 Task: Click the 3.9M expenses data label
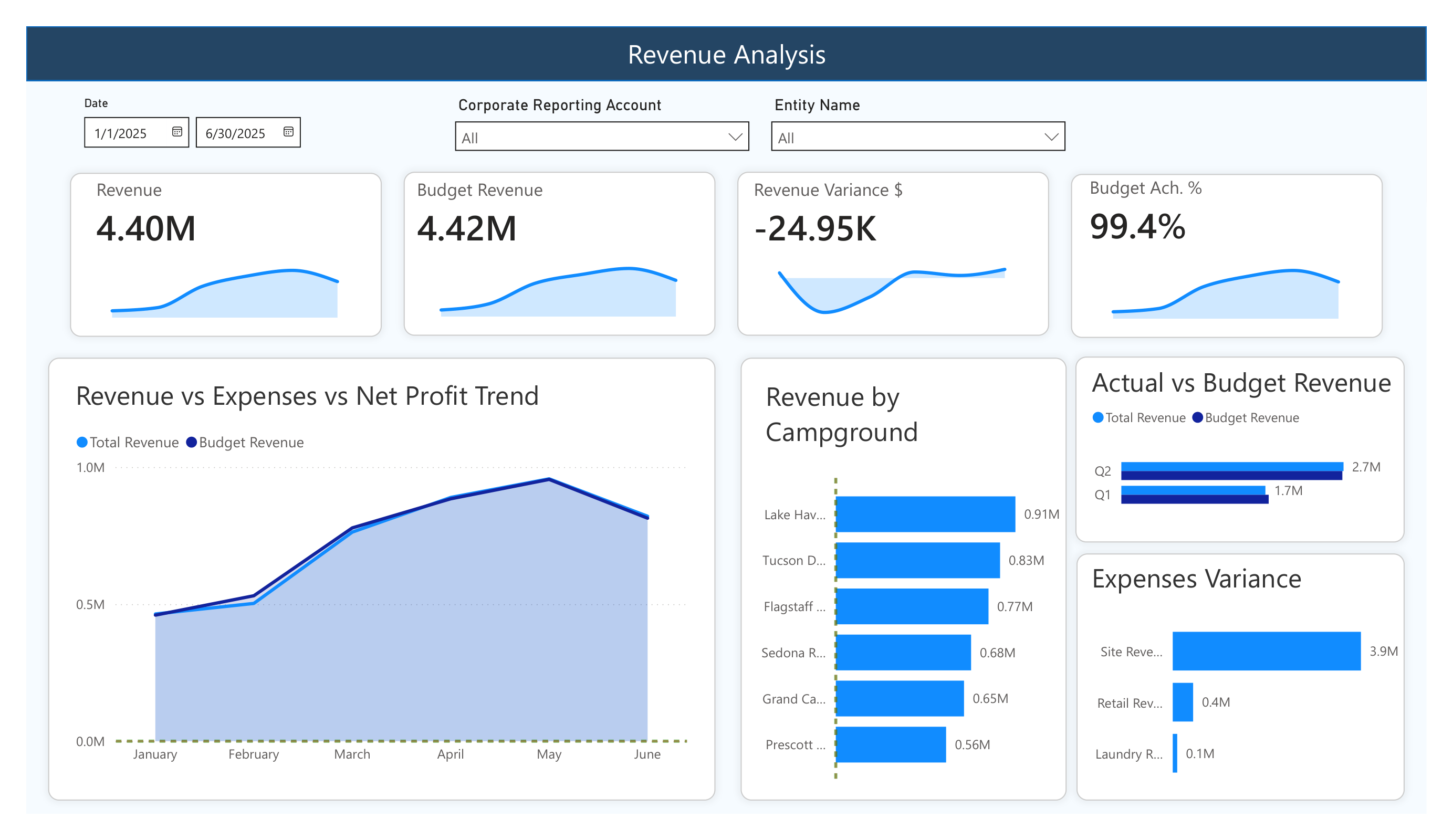(x=1384, y=652)
